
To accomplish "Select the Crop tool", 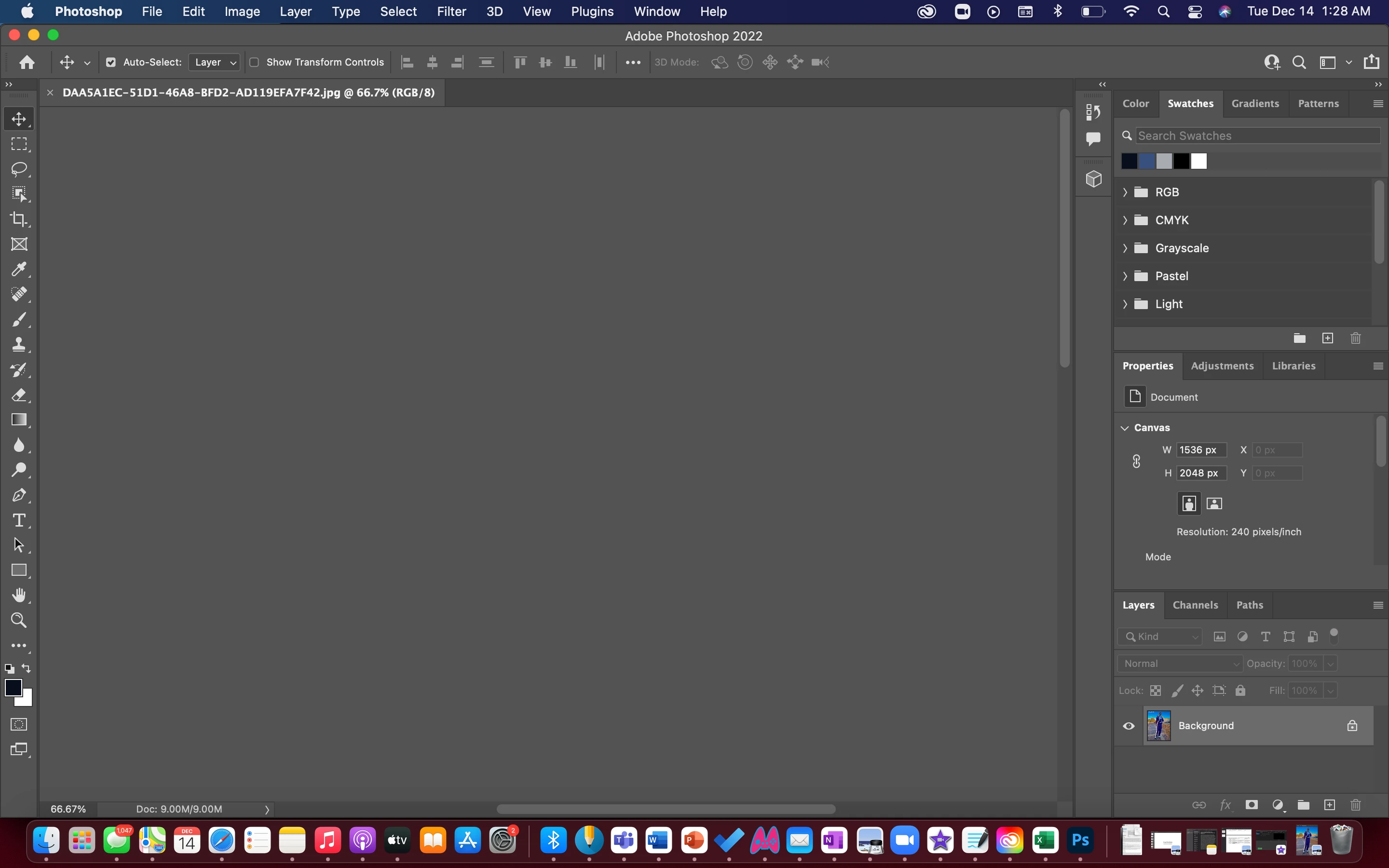I will pyautogui.click(x=19, y=219).
